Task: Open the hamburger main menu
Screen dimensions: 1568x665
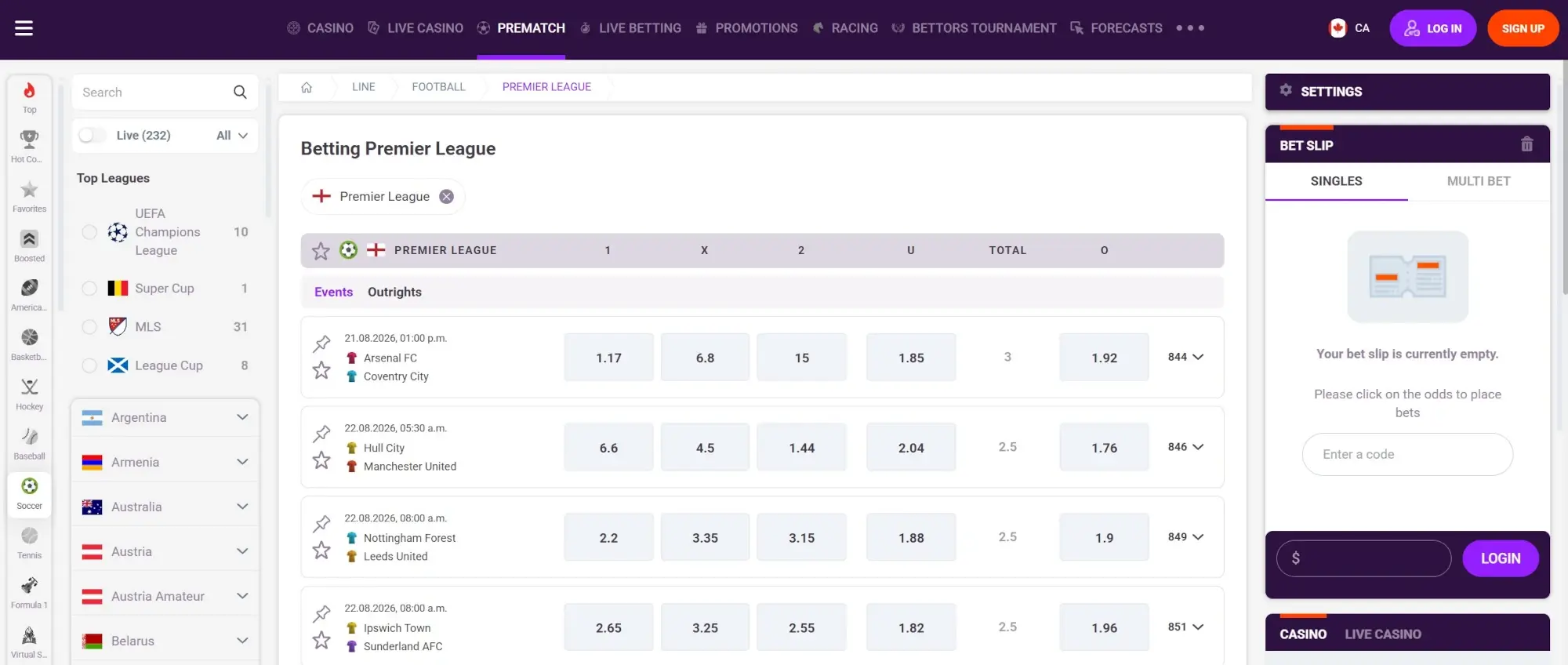Action: 24,28
